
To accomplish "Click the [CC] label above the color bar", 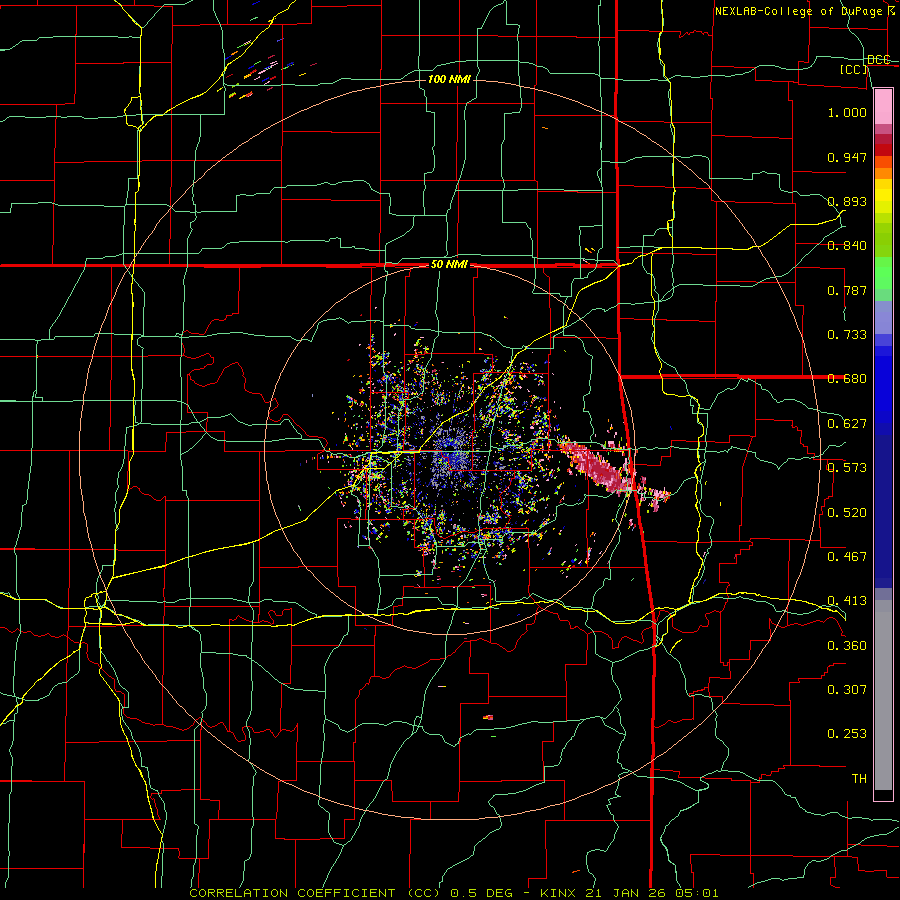I will 853,69.
